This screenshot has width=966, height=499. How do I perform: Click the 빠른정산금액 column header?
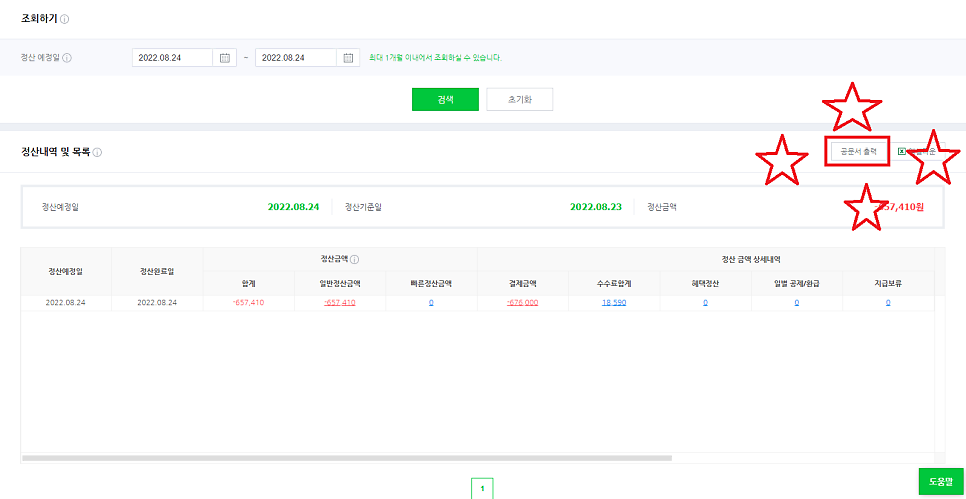[431, 284]
